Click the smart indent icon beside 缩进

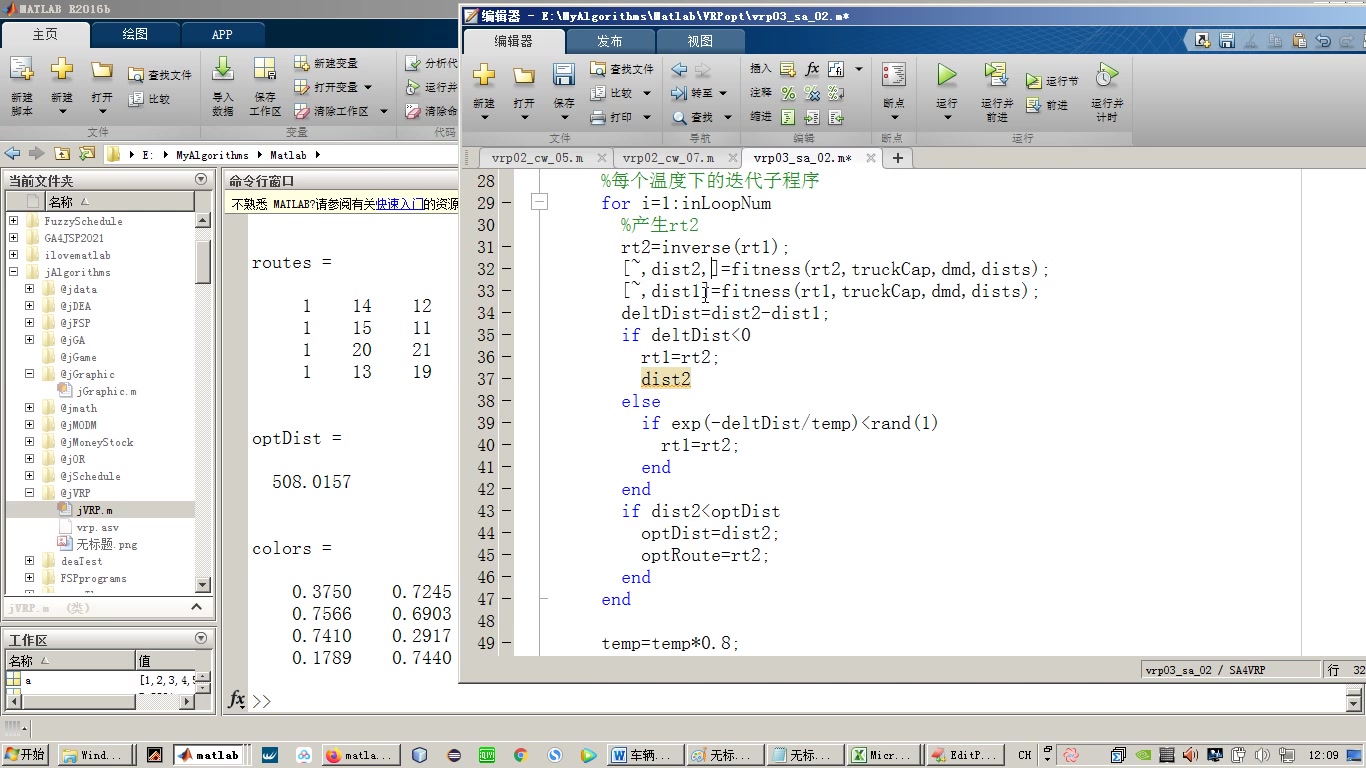click(x=788, y=117)
